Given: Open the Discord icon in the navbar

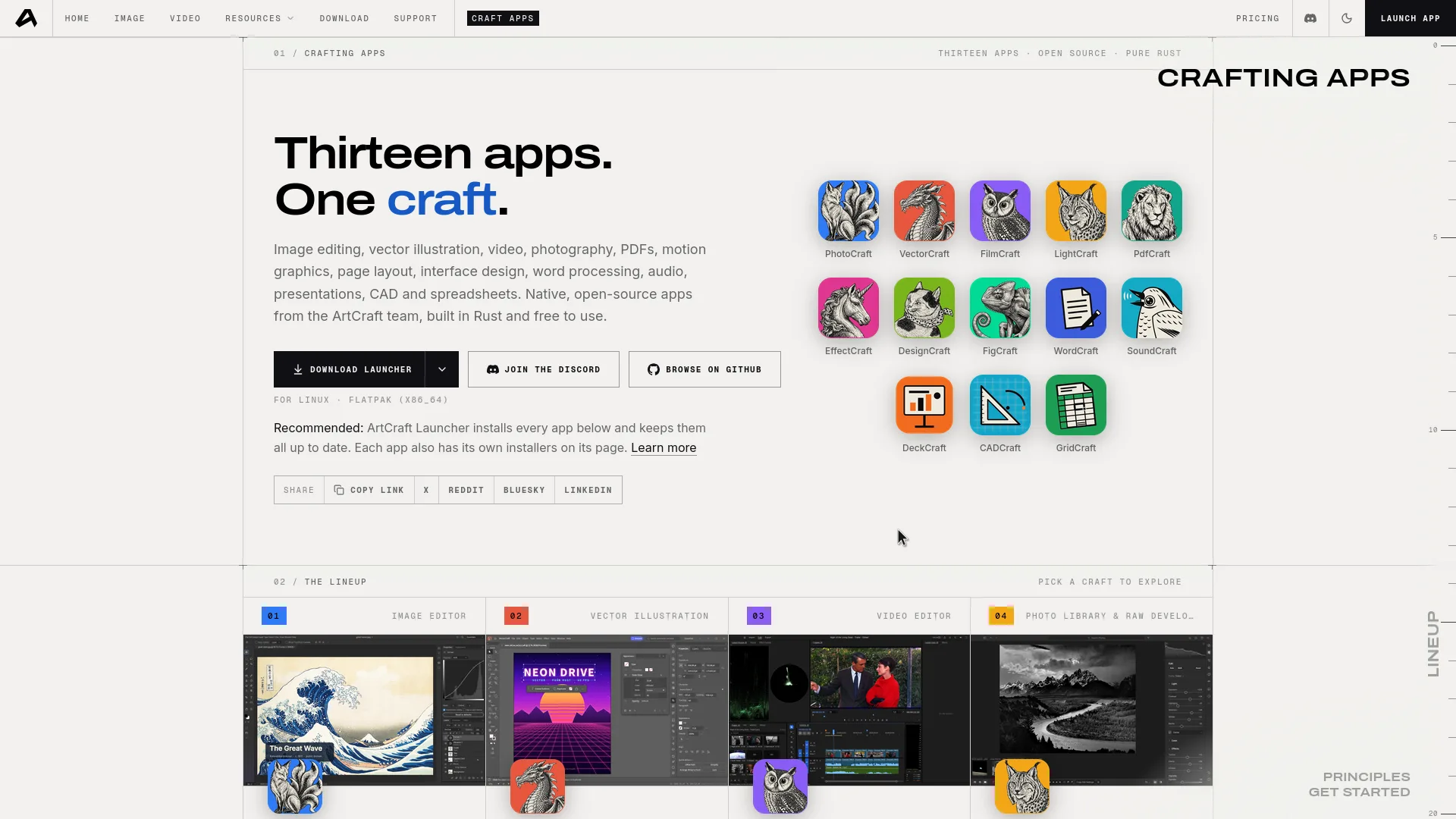Looking at the screenshot, I should [1310, 18].
